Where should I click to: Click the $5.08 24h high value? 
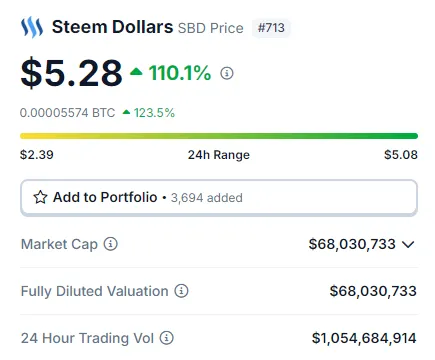[x=401, y=155]
